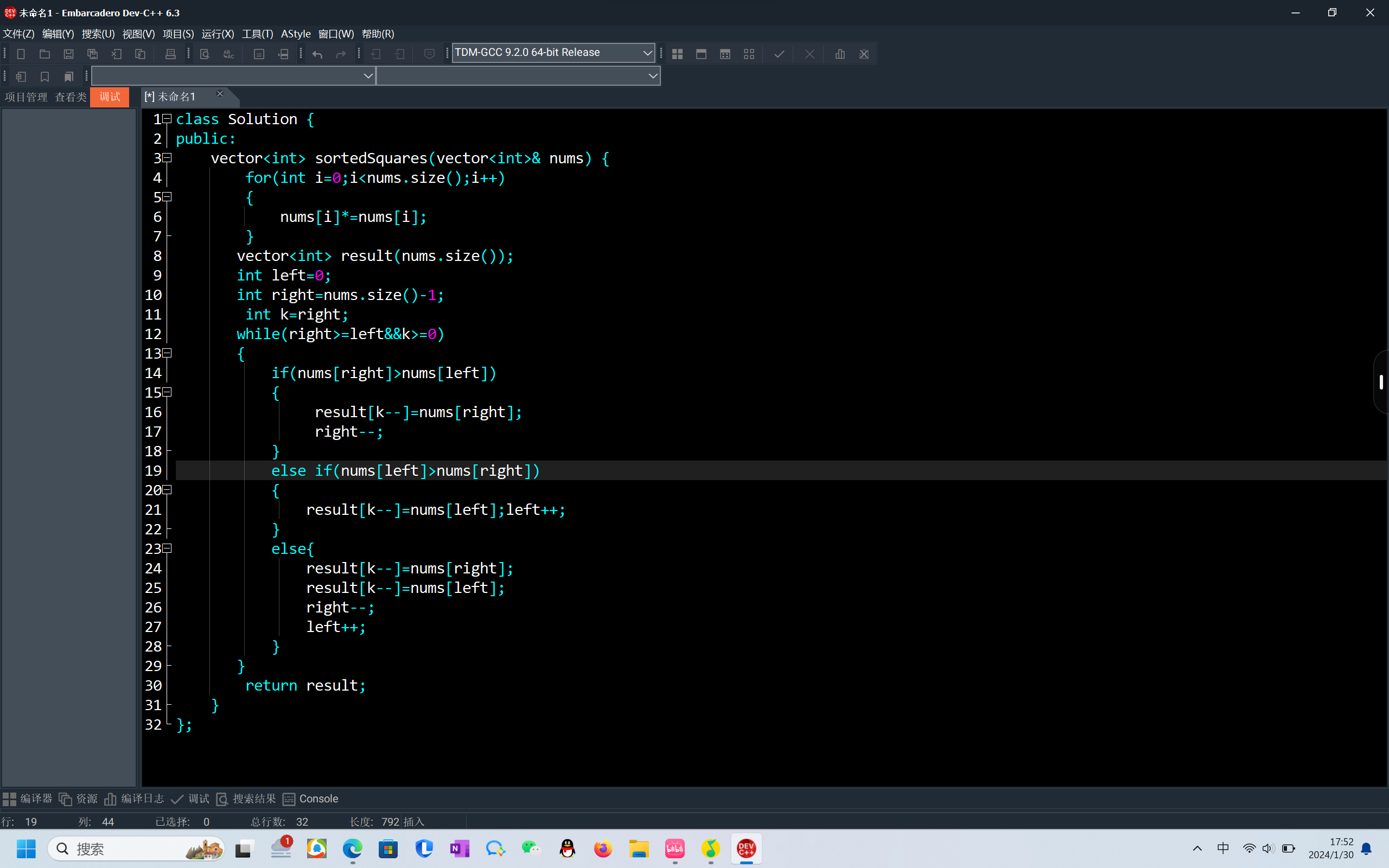Click the Print toolbar icon
1389x868 pixels.
point(170,54)
